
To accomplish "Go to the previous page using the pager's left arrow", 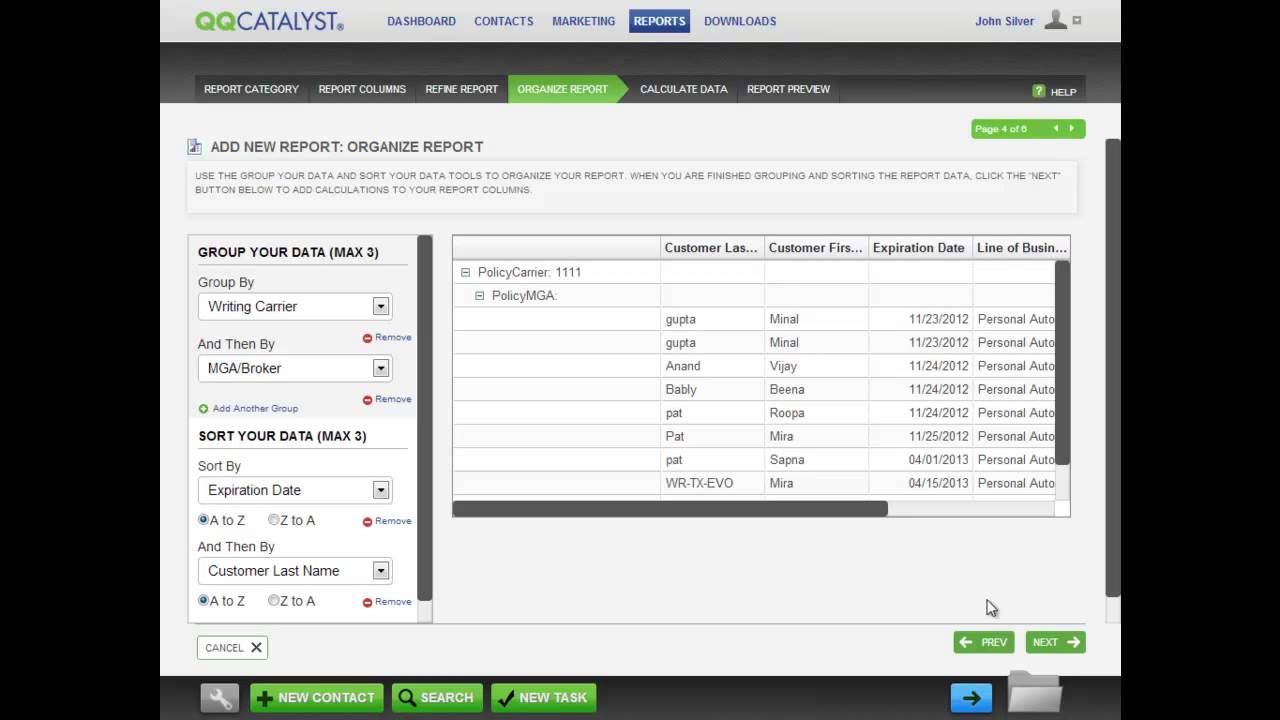I will [1055, 129].
